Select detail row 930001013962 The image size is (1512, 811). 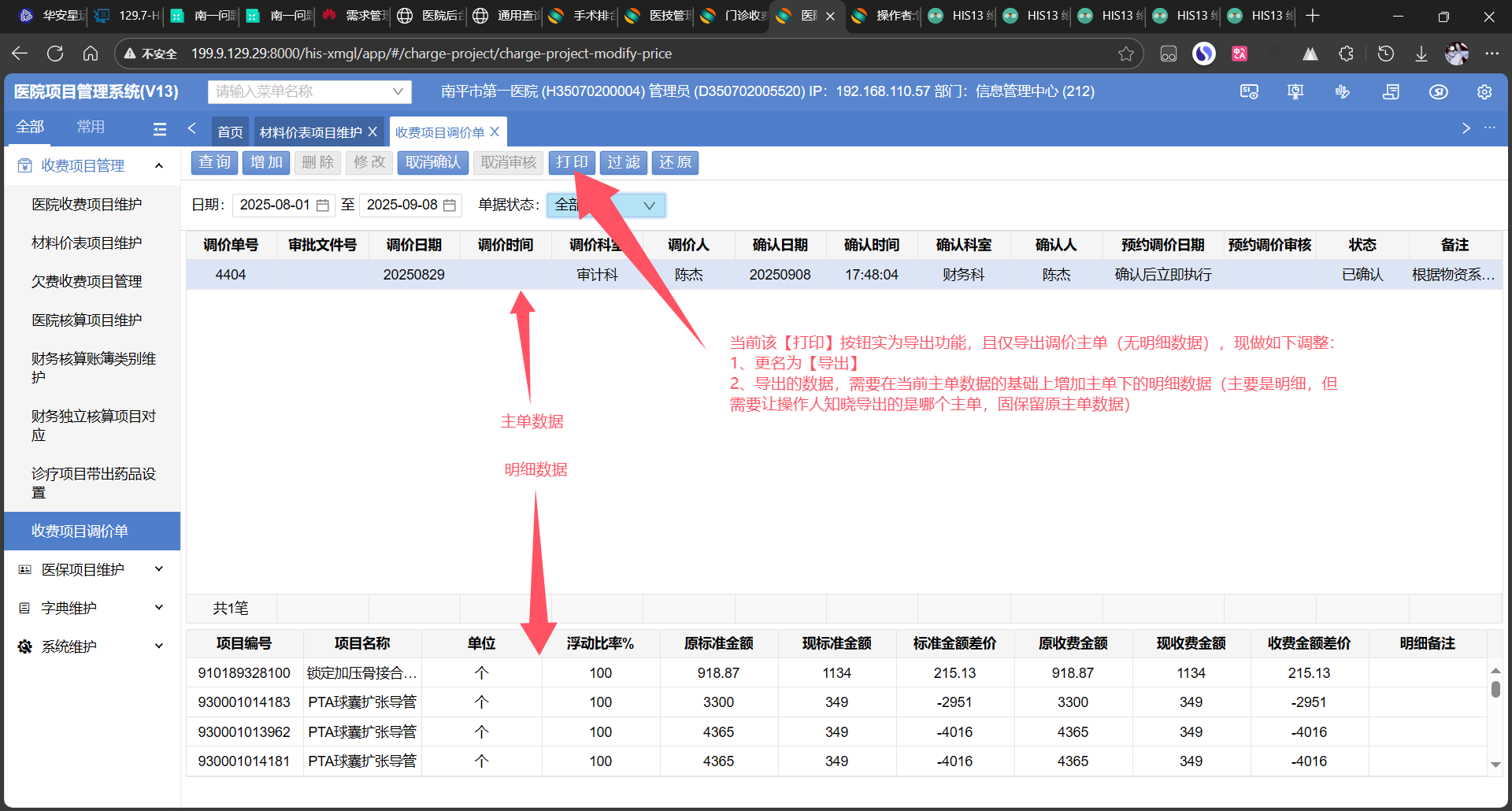point(836,732)
